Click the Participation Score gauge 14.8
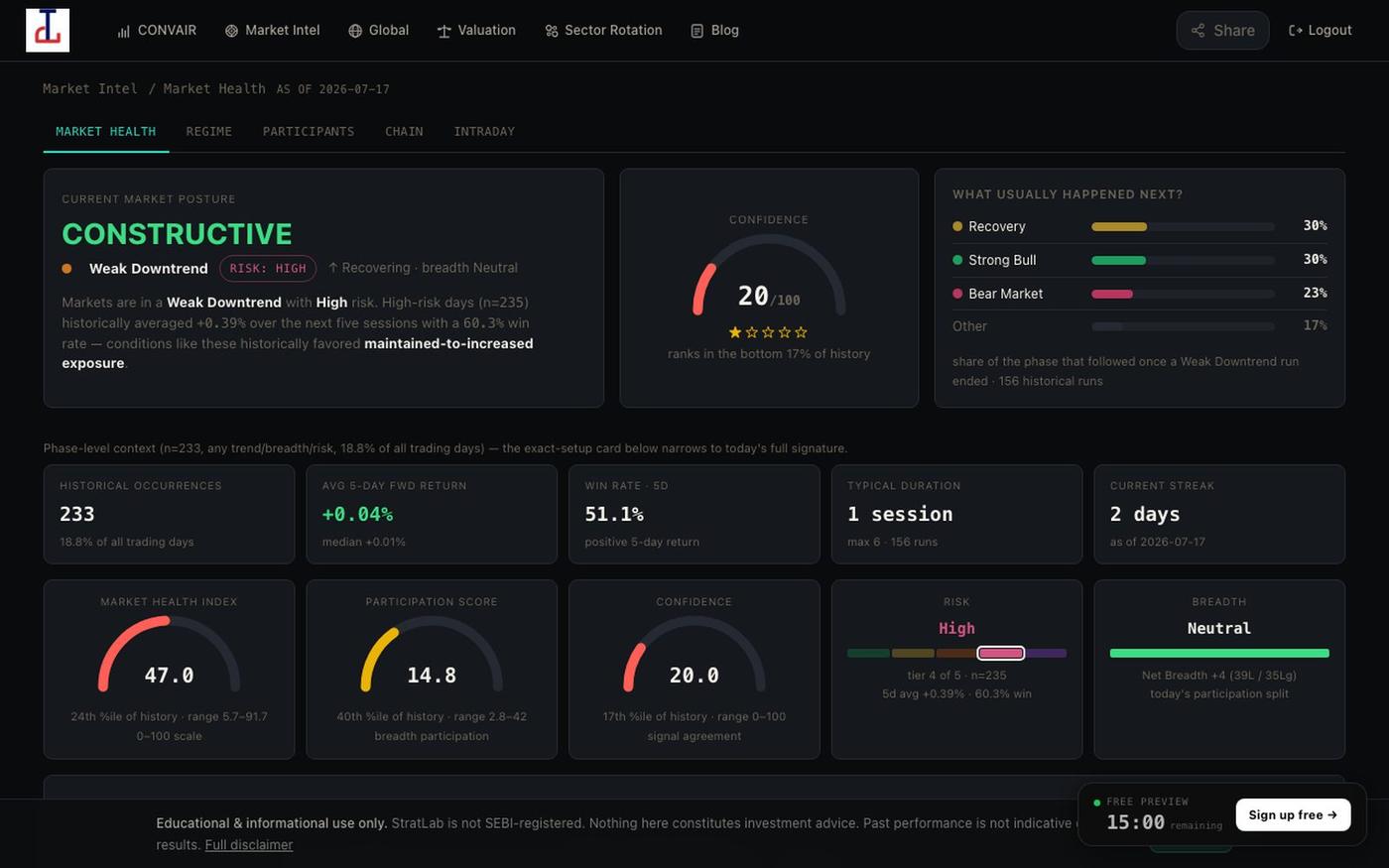 click(432, 656)
